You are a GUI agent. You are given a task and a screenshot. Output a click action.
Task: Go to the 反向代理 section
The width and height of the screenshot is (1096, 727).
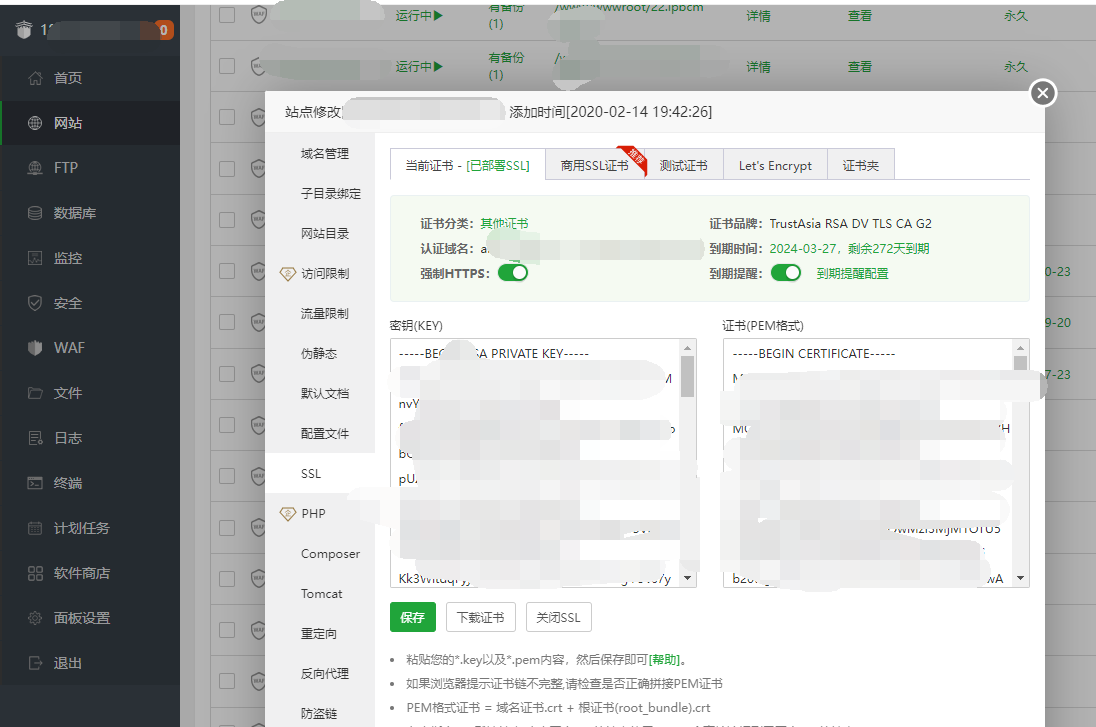(324, 674)
